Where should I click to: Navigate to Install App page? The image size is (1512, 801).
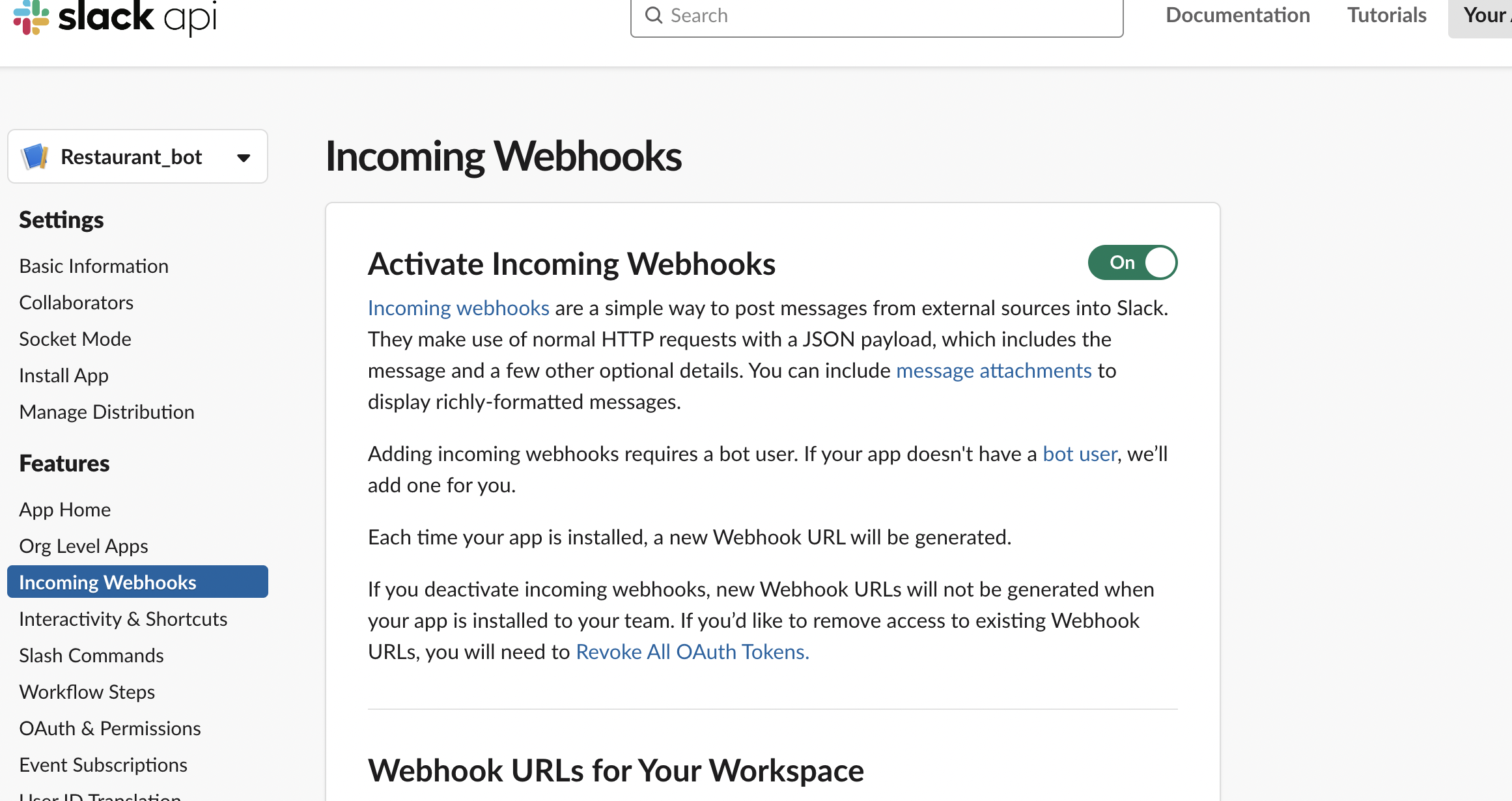64,375
